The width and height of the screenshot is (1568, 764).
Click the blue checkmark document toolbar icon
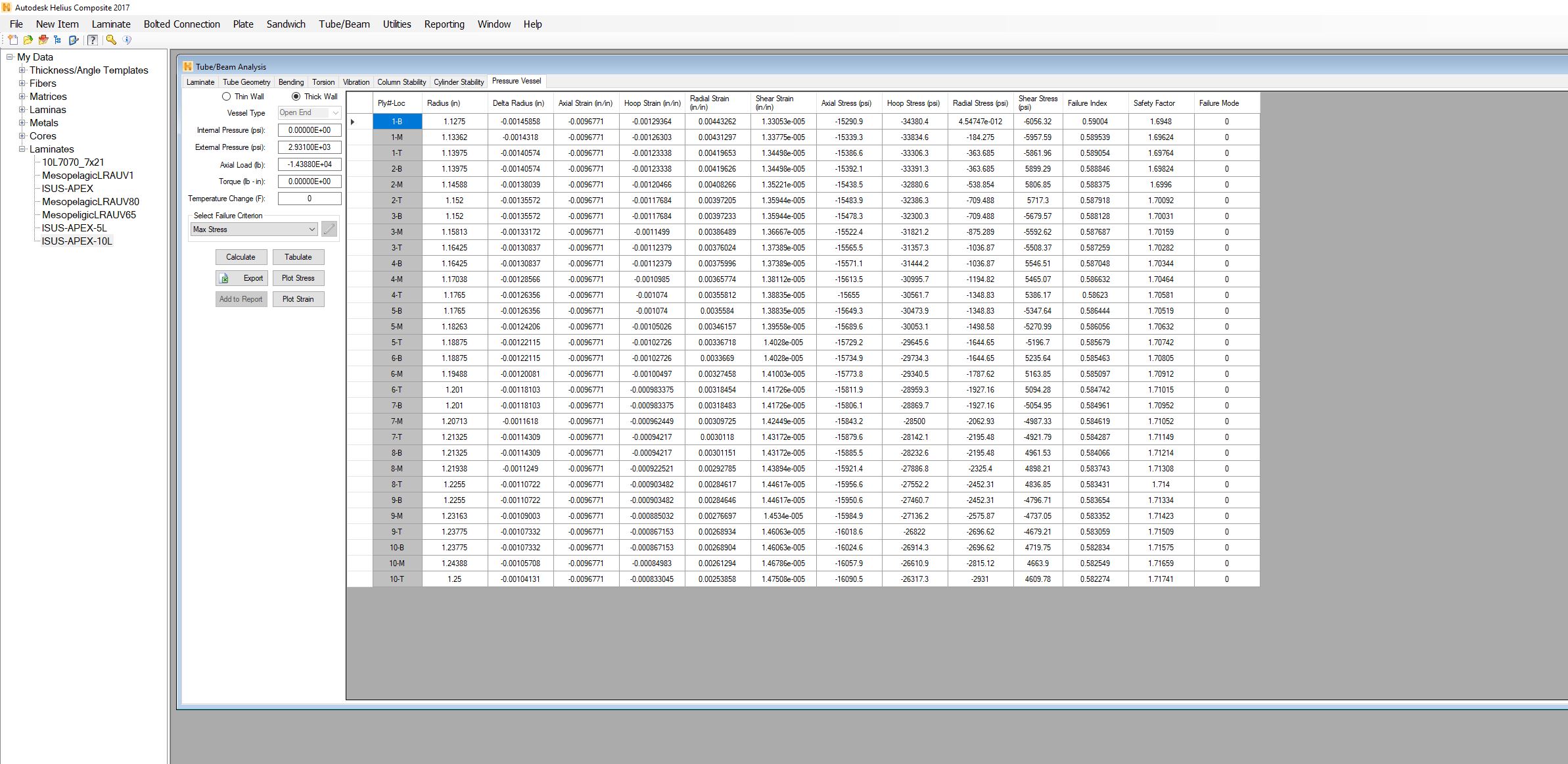(x=74, y=40)
